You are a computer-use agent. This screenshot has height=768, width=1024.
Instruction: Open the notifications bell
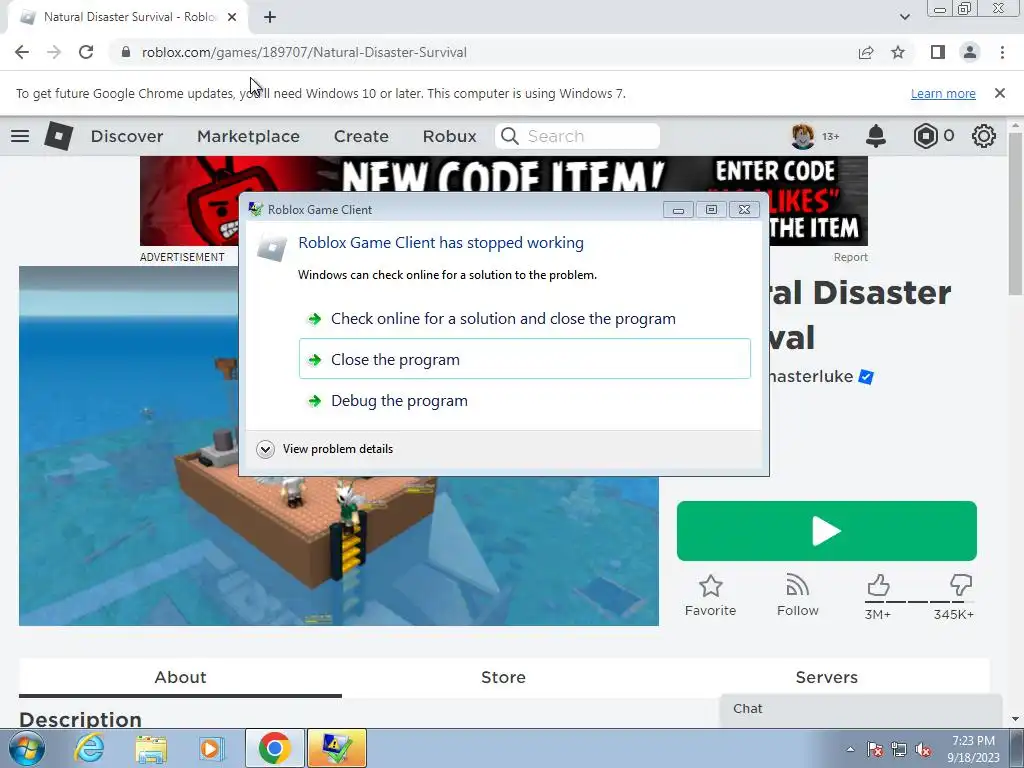(x=876, y=136)
